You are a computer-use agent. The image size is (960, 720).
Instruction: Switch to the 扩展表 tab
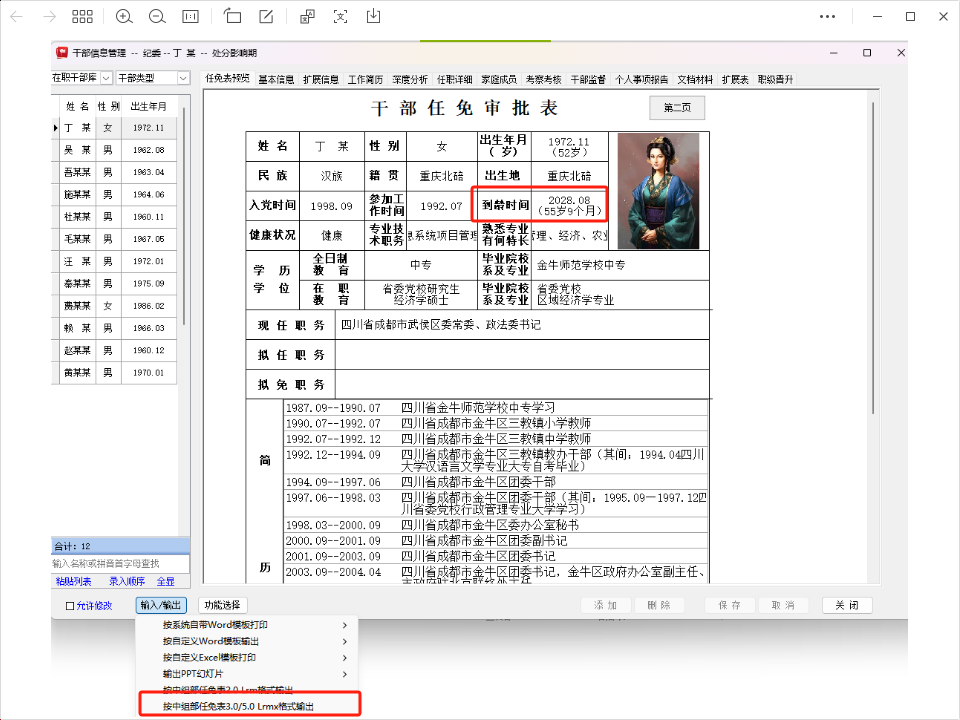735,80
